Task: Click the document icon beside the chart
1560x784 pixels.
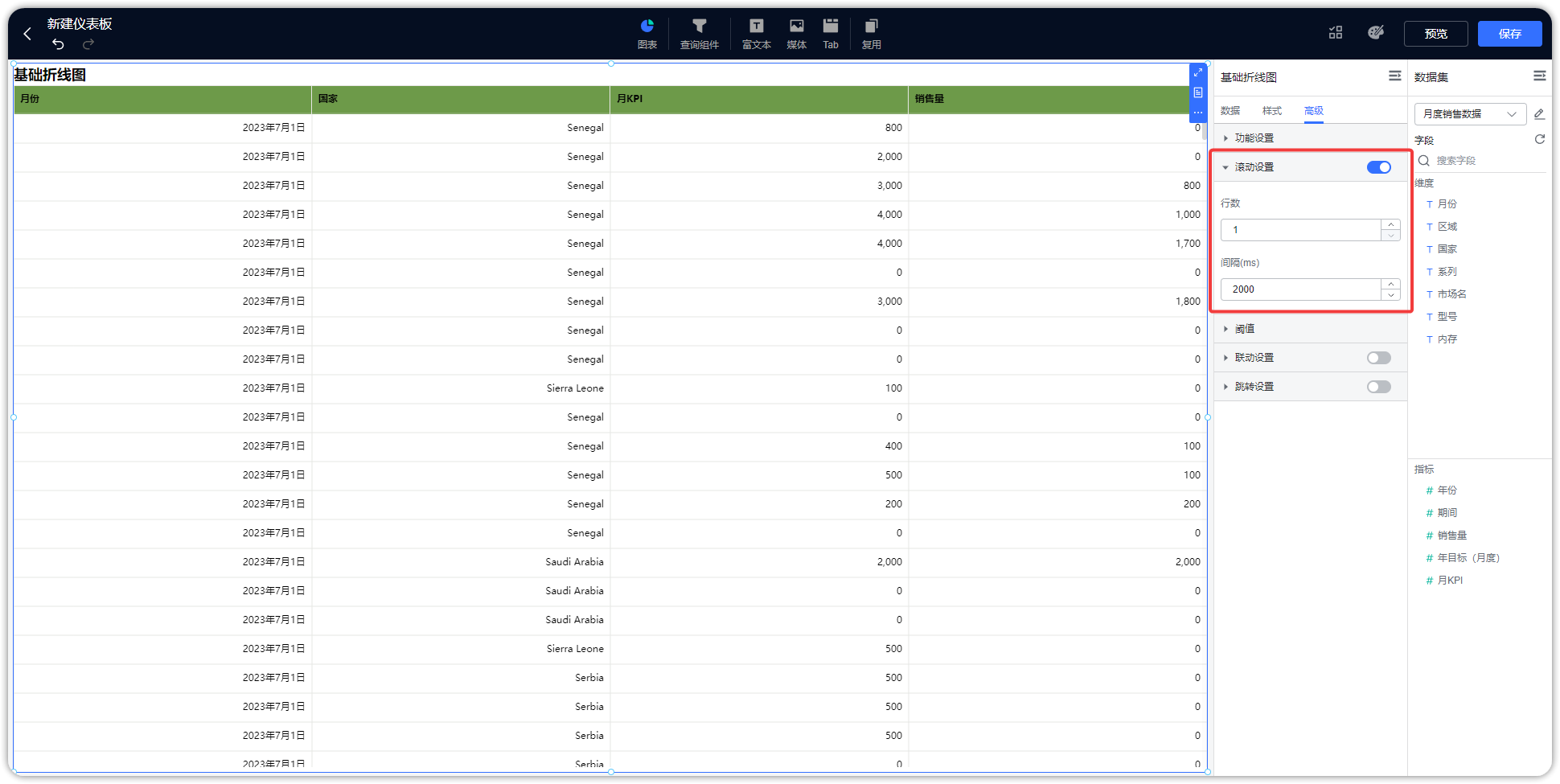Action: point(1198,92)
